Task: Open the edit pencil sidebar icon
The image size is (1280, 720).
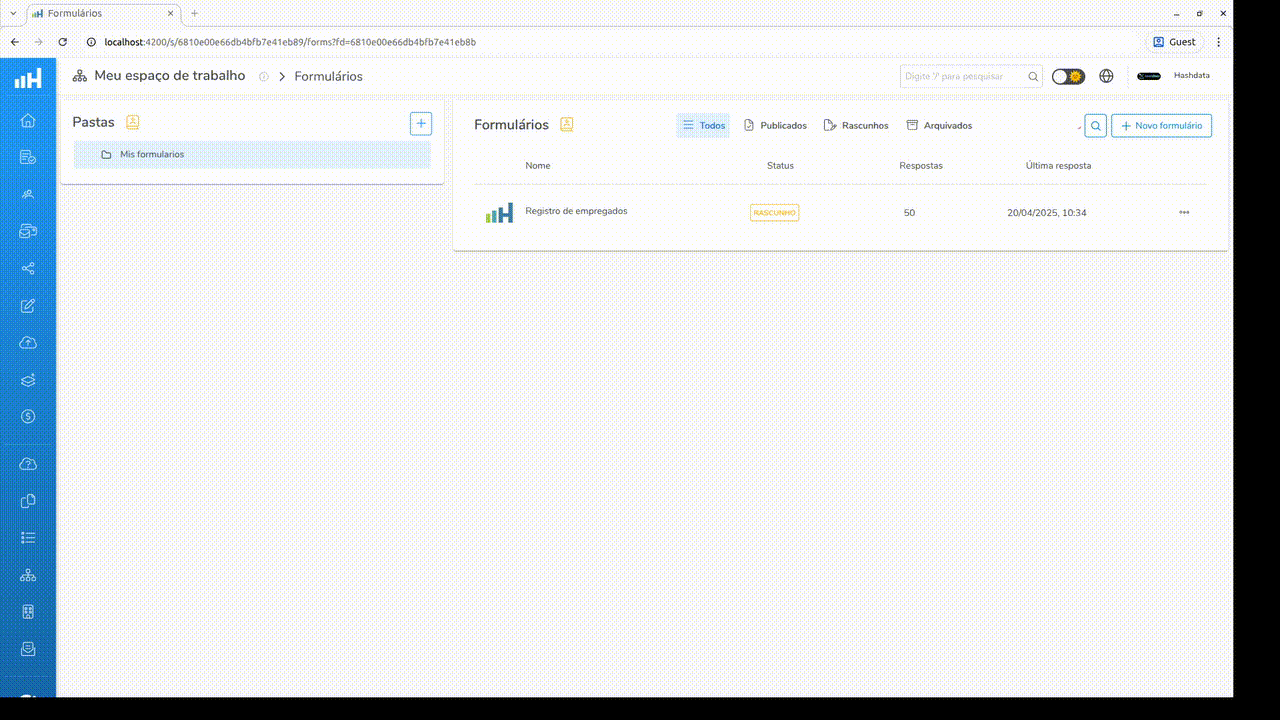Action: (28, 305)
